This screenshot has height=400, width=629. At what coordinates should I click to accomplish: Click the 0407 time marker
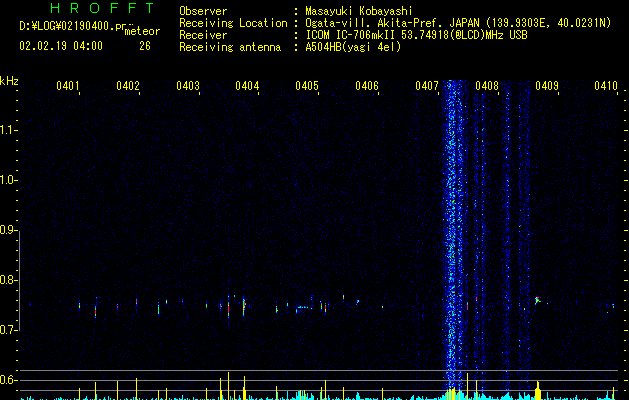(x=427, y=86)
